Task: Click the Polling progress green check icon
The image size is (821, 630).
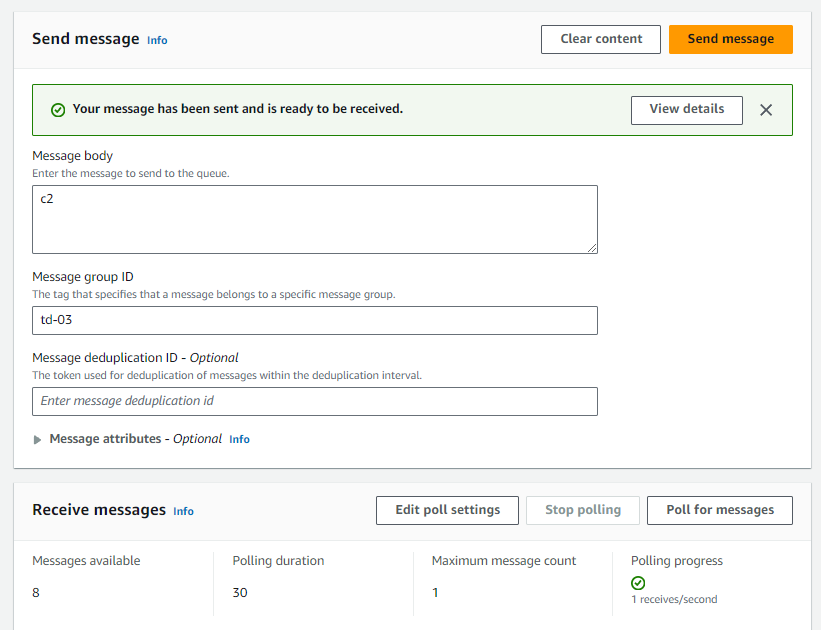Action: tap(638, 583)
